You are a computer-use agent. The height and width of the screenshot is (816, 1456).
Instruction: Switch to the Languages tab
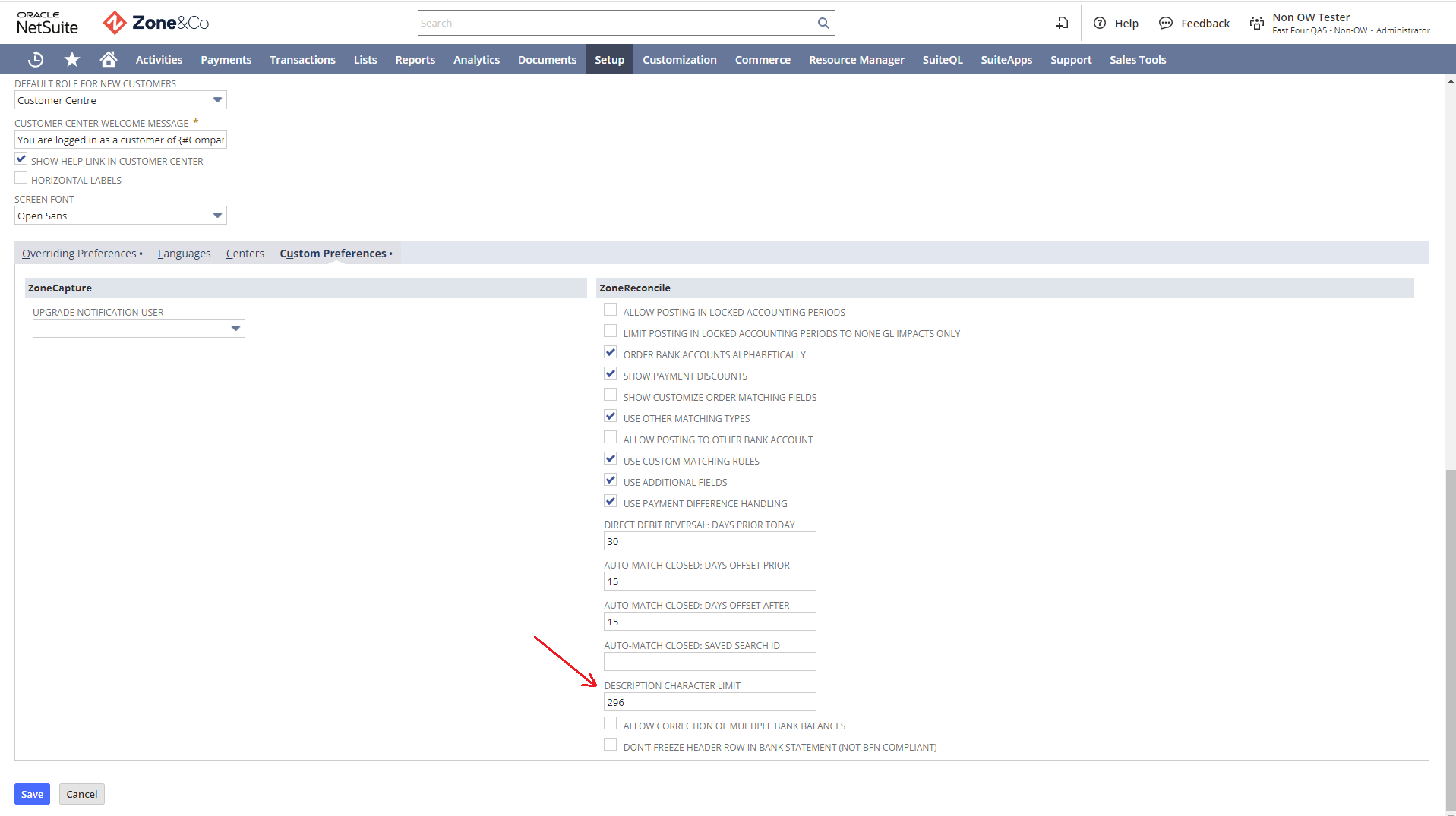[x=185, y=254]
